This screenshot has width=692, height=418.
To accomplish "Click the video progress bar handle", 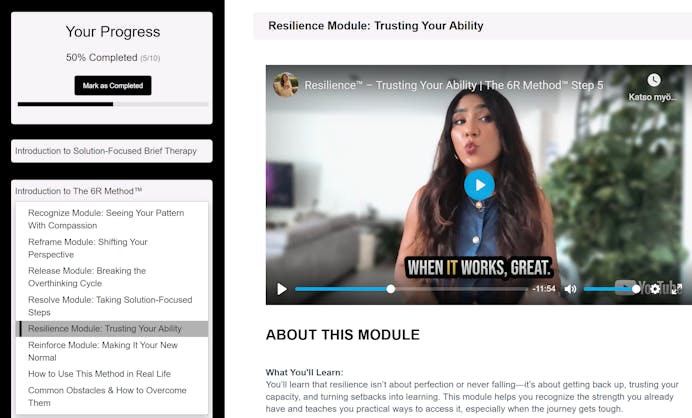I will click(x=391, y=289).
